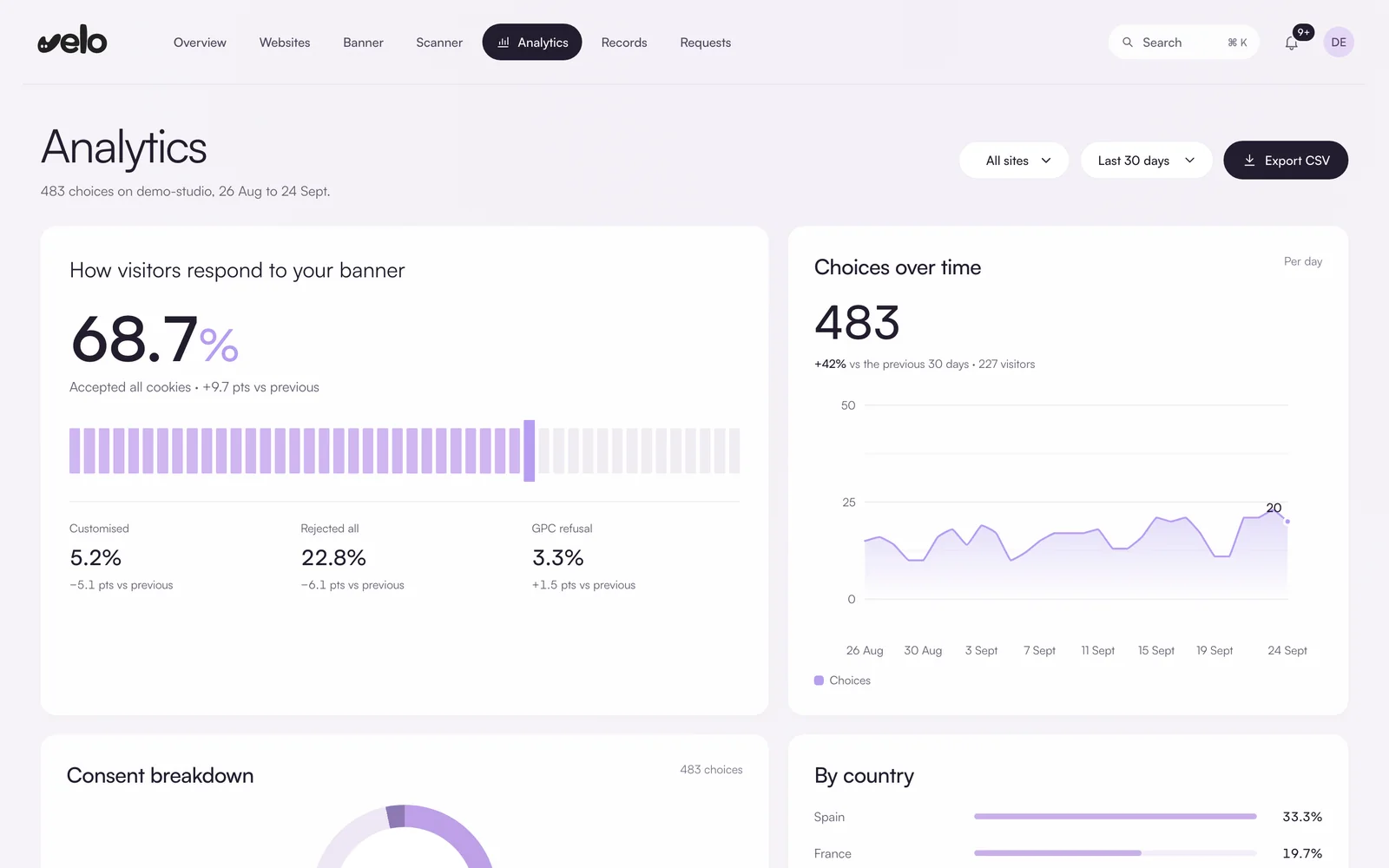Click the 483 choices label in Consent breakdown
This screenshot has height=868, width=1389.
(711, 770)
